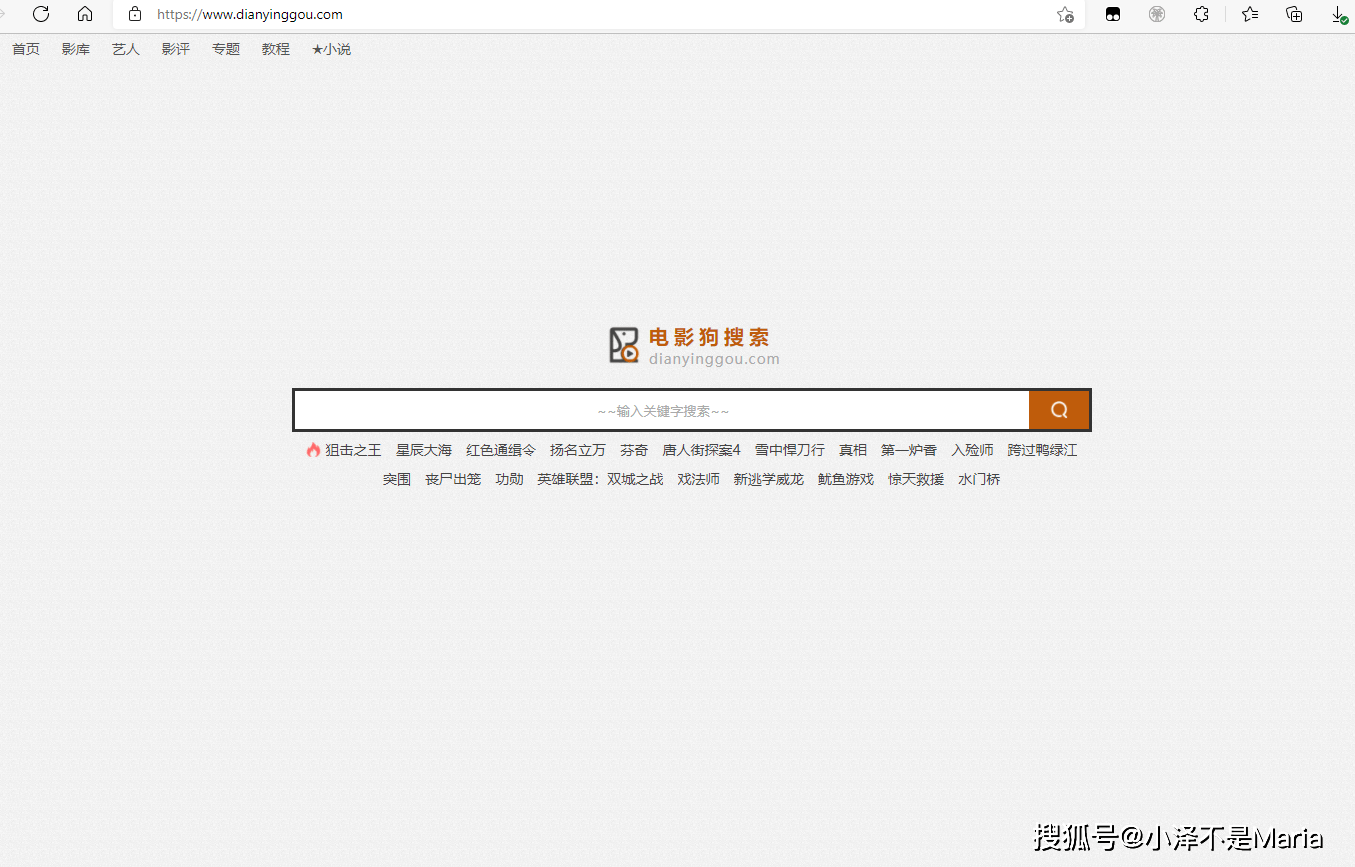1355x867 pixels.
Task: Open the browser Downloads icon
Action: (x=1339, y=14)
